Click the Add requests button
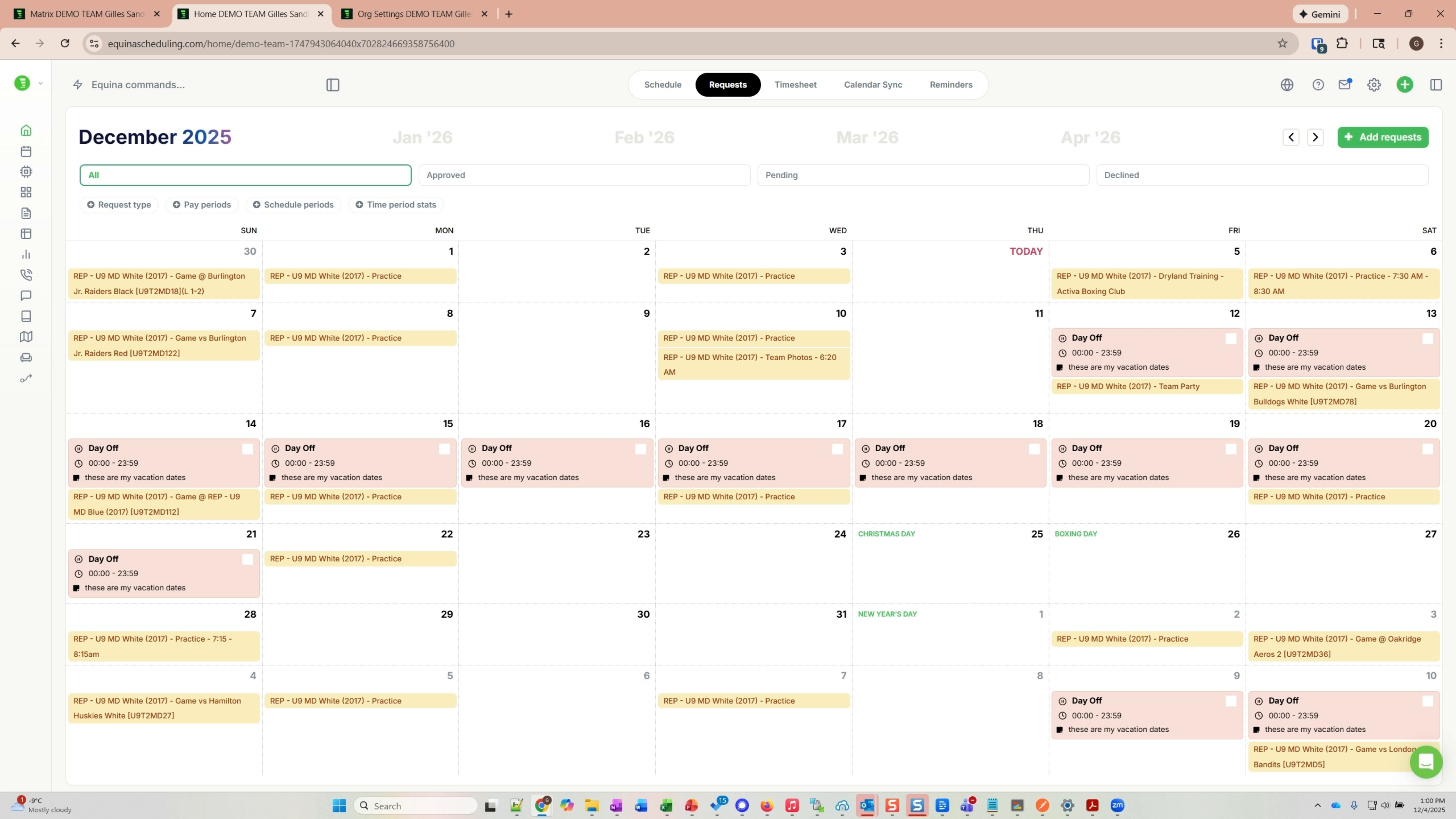 1382,137
